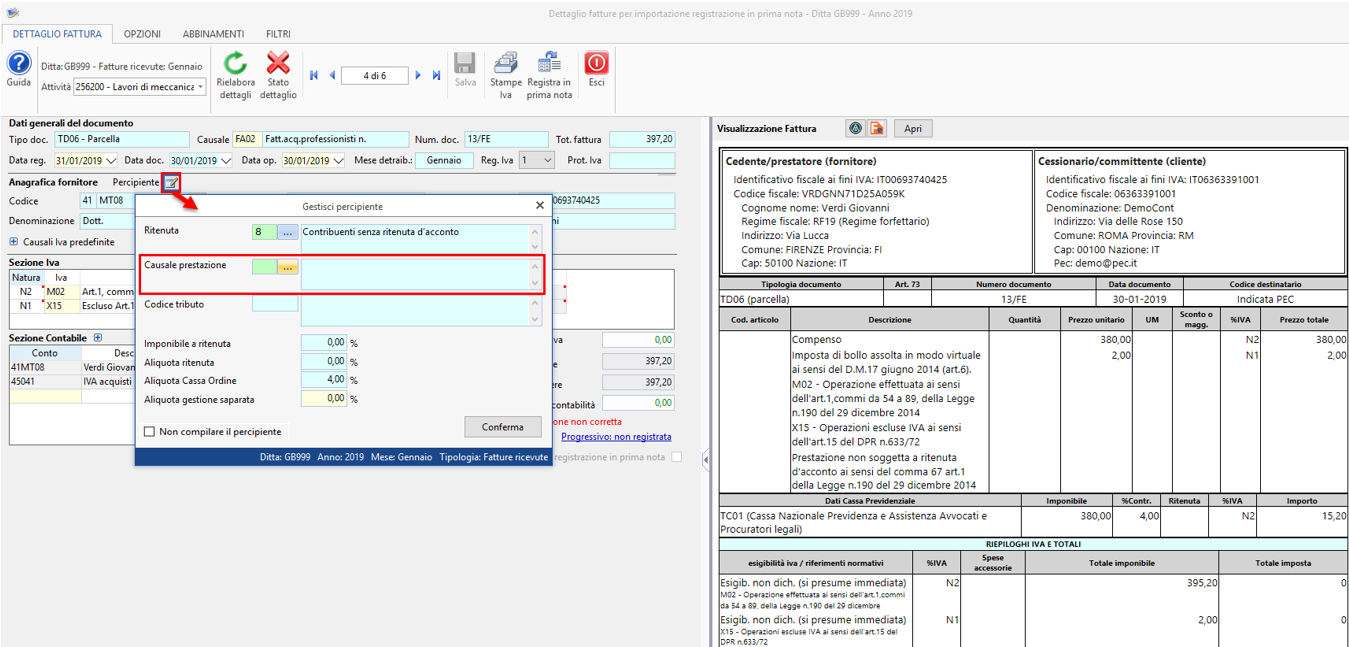The width and height of the screenshot is (1349, 647).
Task: Expand the Causali Iva predefinite section
Action: pos(13,242)
